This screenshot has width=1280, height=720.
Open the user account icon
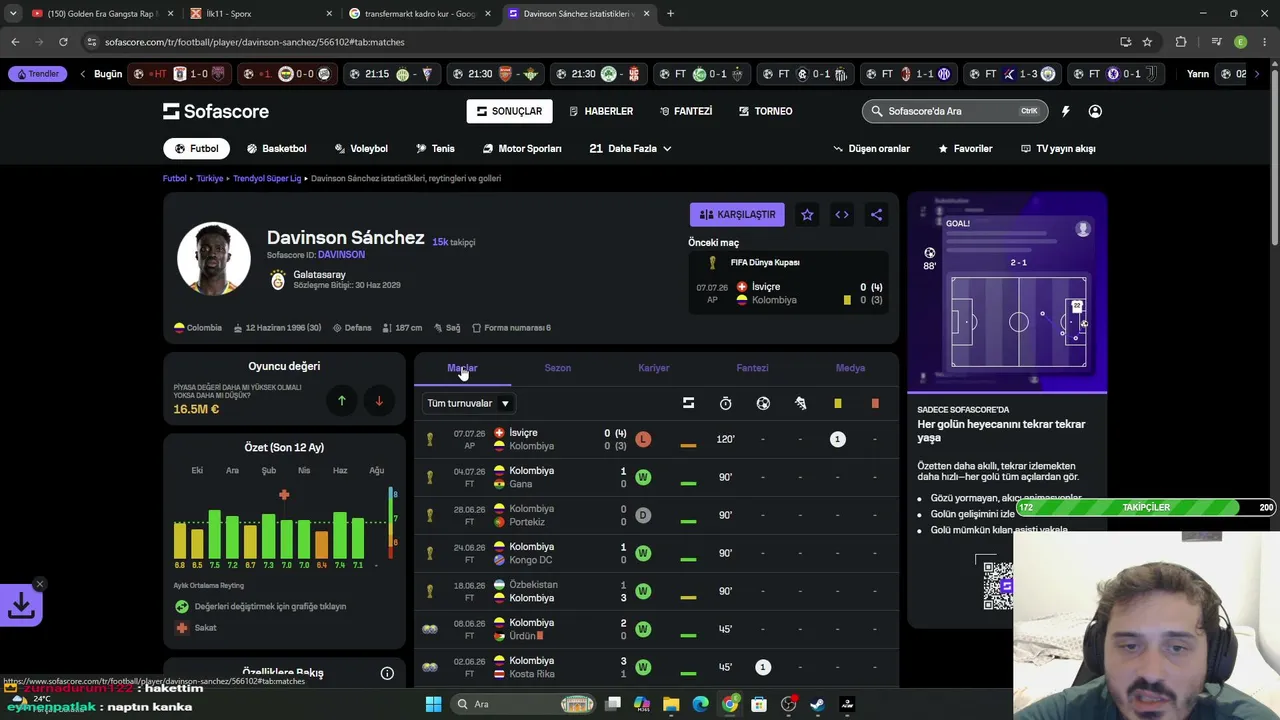click(1095, 111)
